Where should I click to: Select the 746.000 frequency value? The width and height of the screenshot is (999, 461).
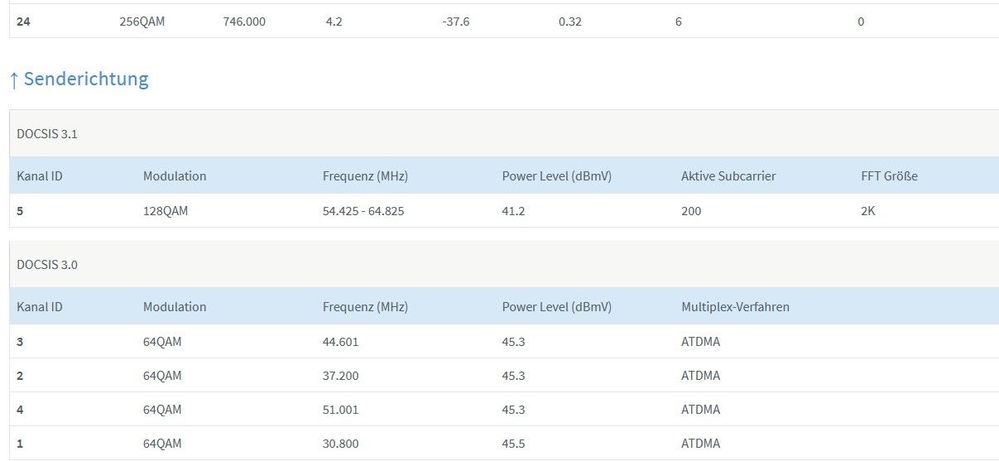[x=244, y=20]
